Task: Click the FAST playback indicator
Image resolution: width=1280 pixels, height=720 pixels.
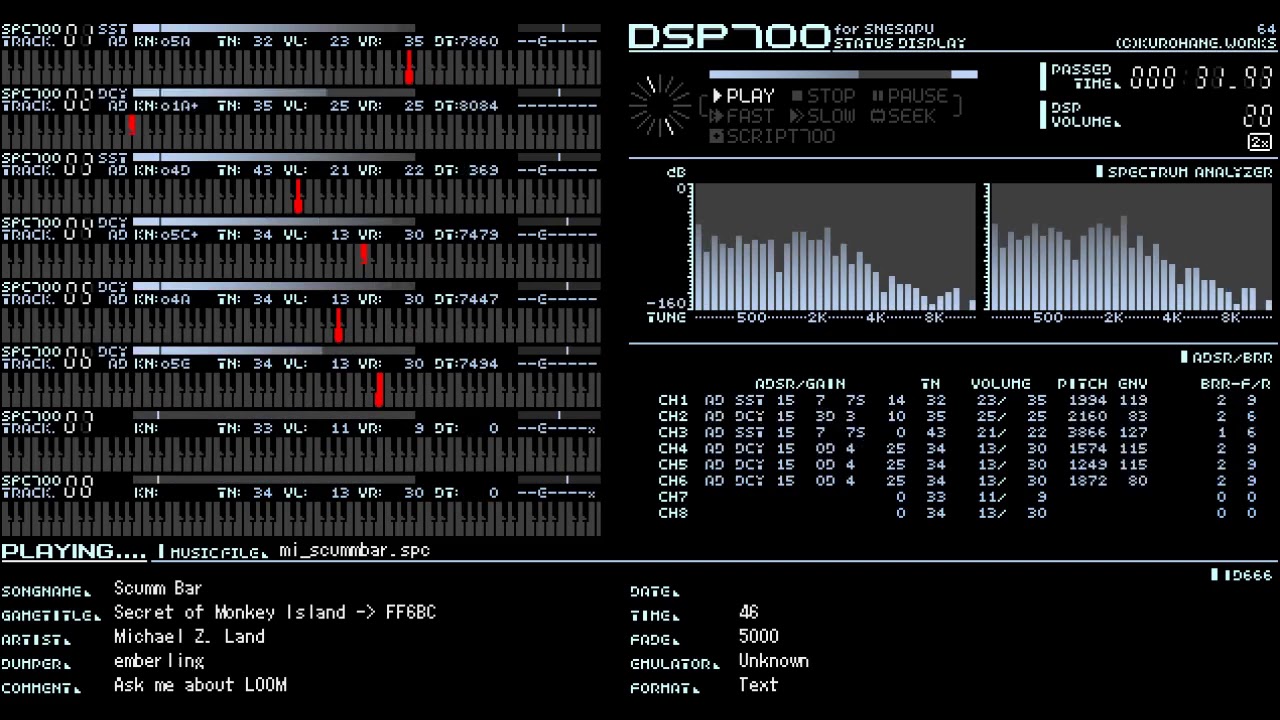Action: pos(743,116)
